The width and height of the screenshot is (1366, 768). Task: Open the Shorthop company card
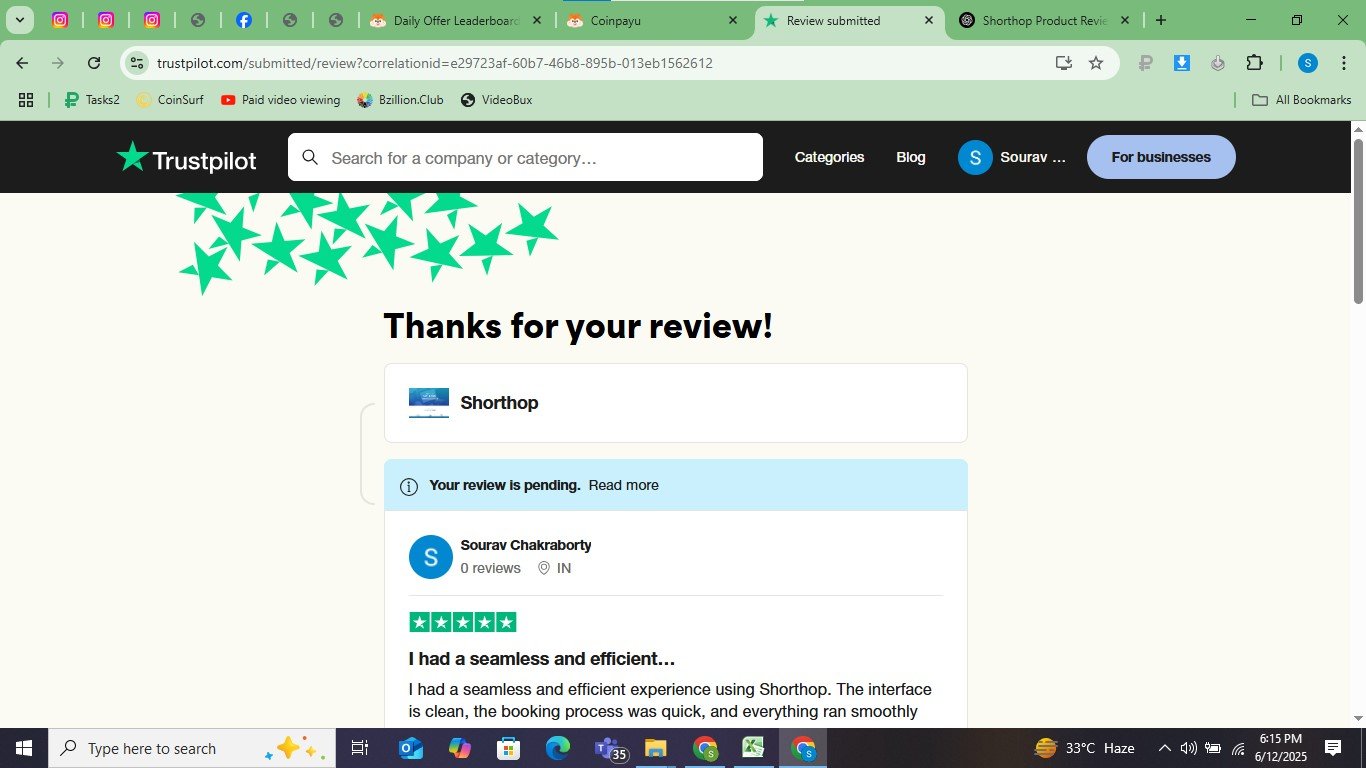pos(676,403)
